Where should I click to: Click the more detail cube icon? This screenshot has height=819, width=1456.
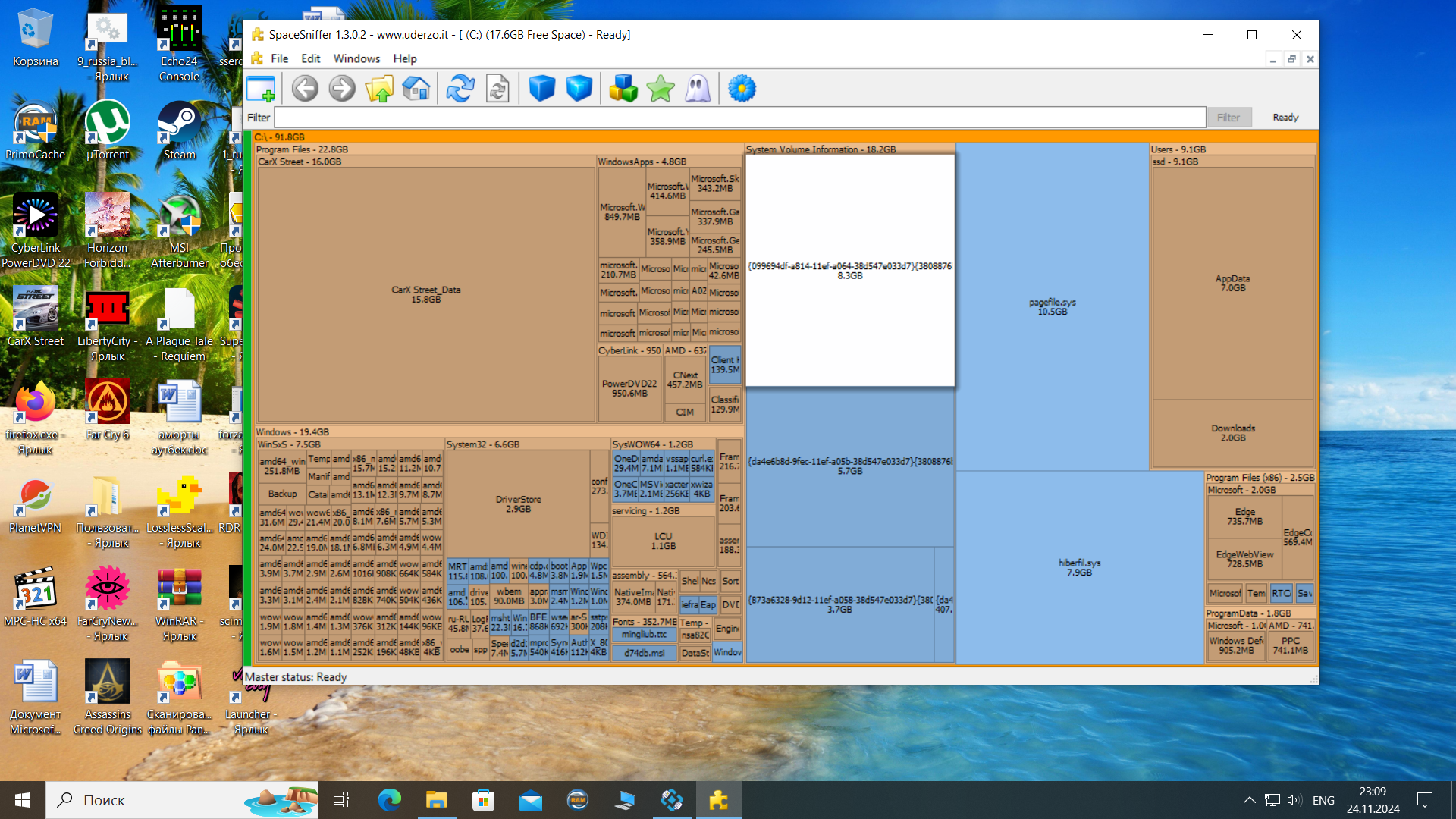pos(579,89)
